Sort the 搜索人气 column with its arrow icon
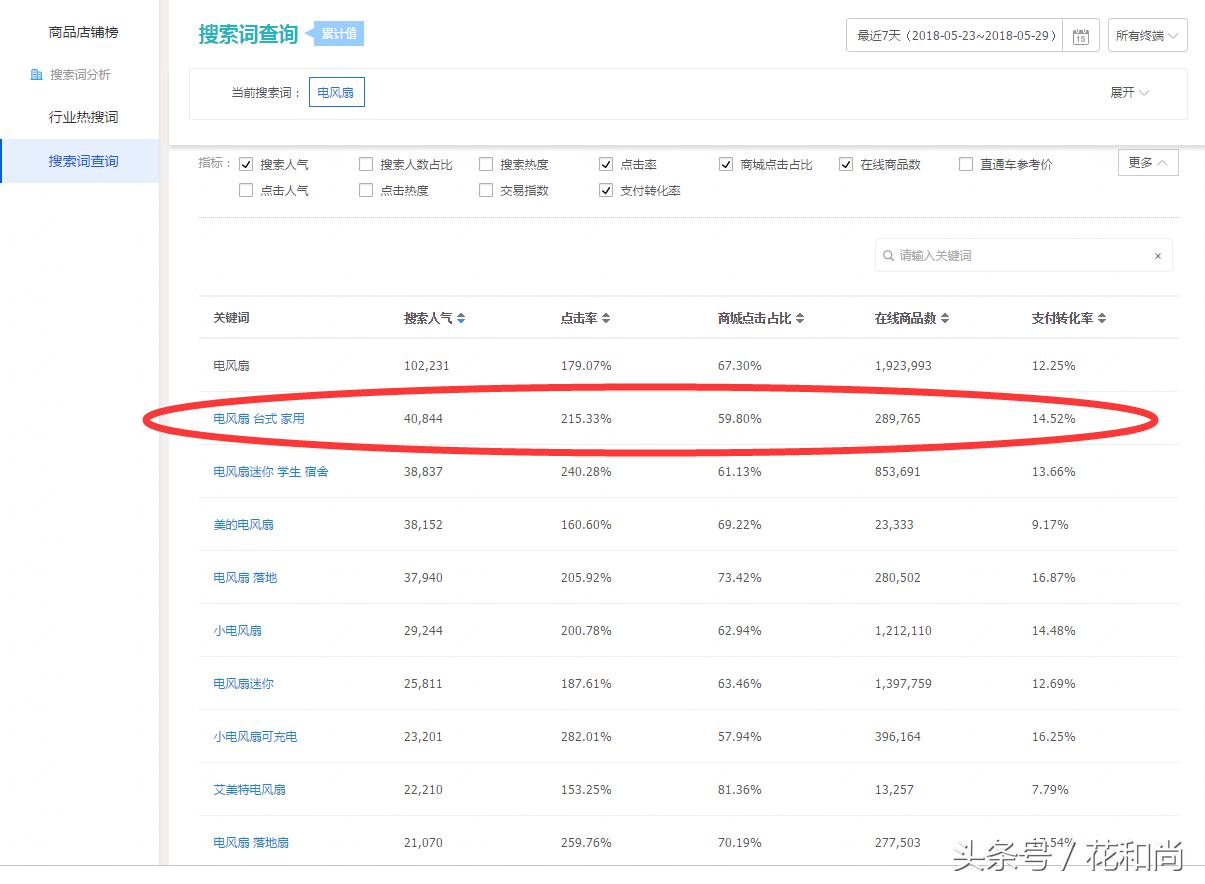Image resolution: width=1205 pixels, height=884 pixels. (459, 317)
